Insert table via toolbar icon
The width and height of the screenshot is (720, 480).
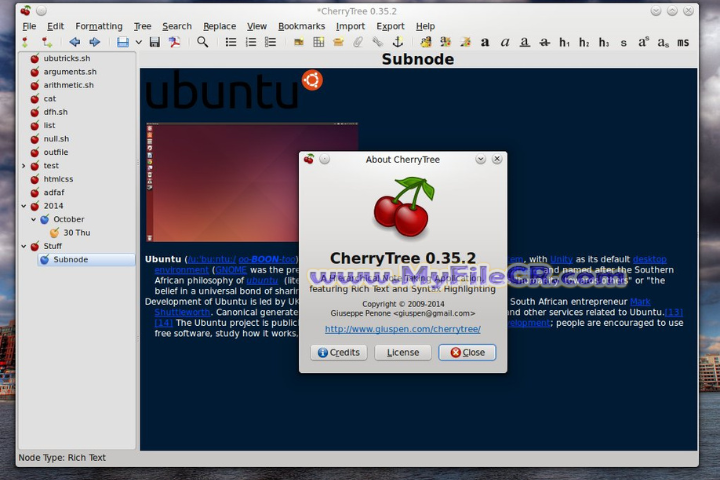pos(319,42)
